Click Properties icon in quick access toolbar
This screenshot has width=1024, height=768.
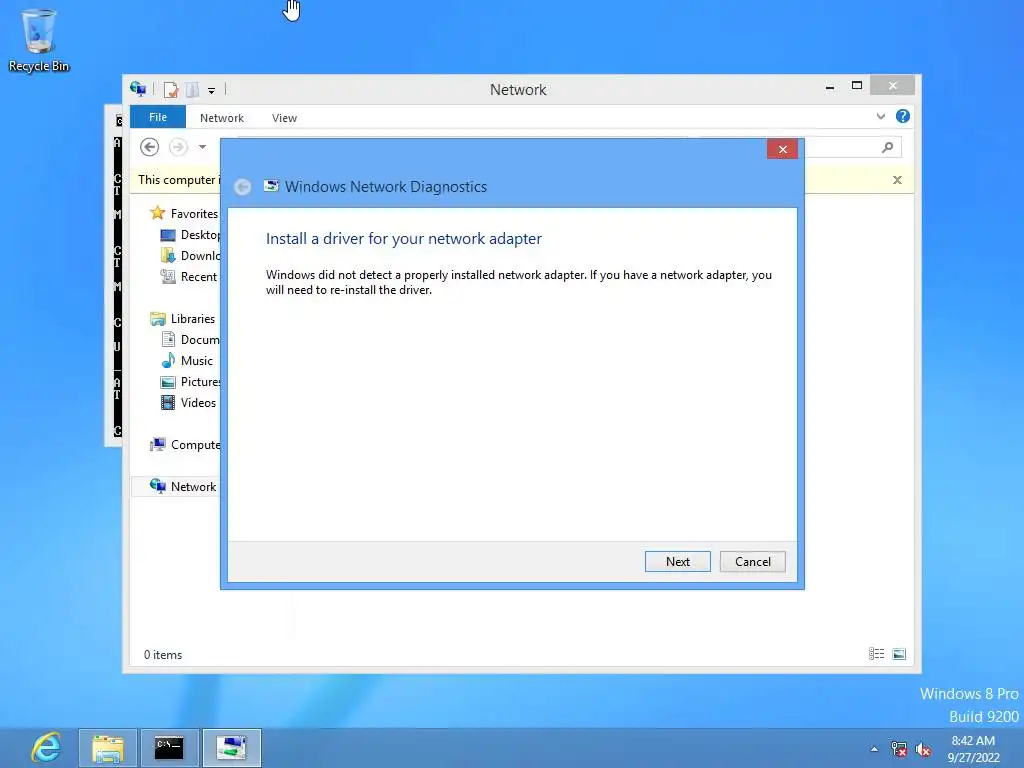171,89
